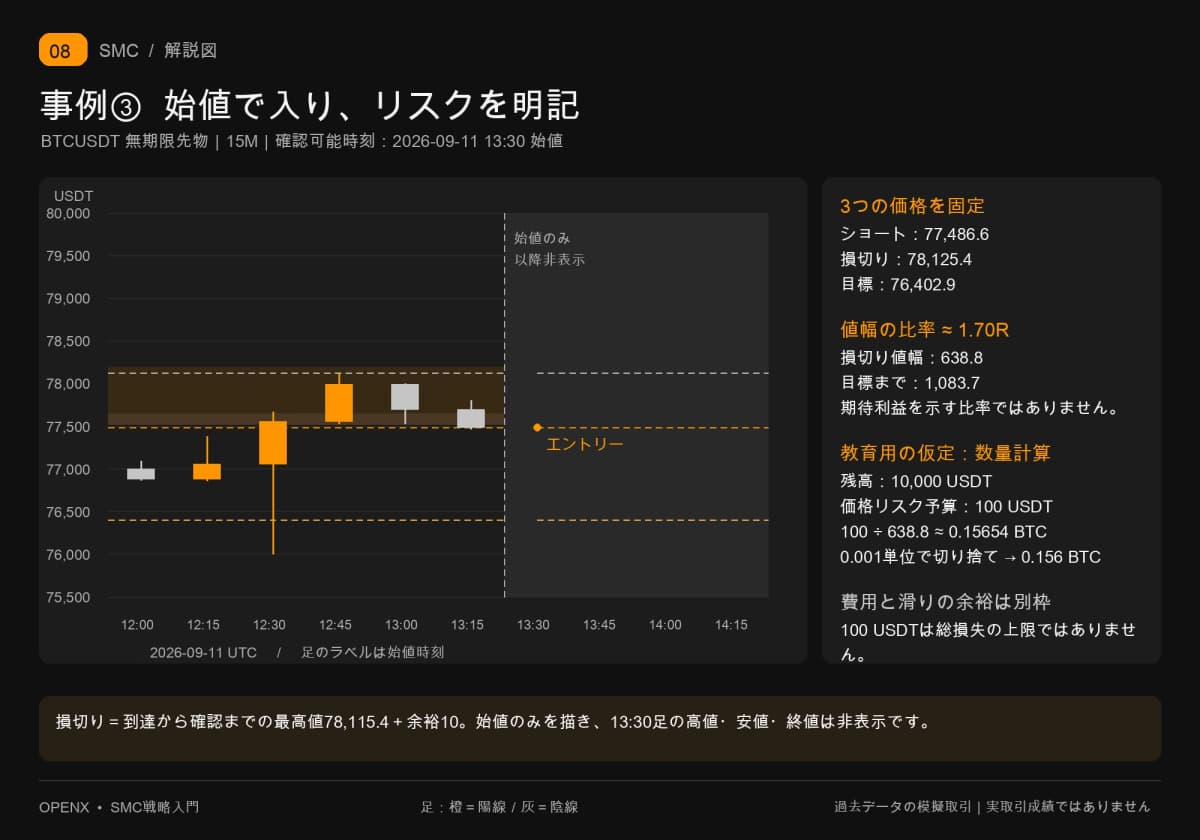Click the 14:00 x-axis time label

pyautogui.click(x=665, y=625)
